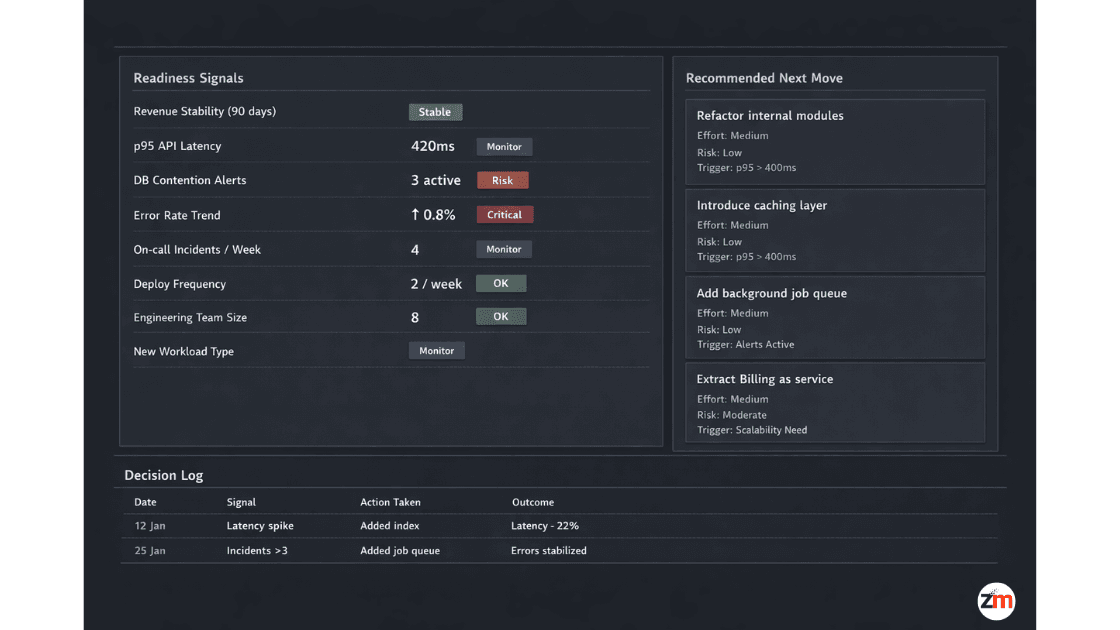
Task: Click the New Workload Type label
Action: (x=184, y=351)
